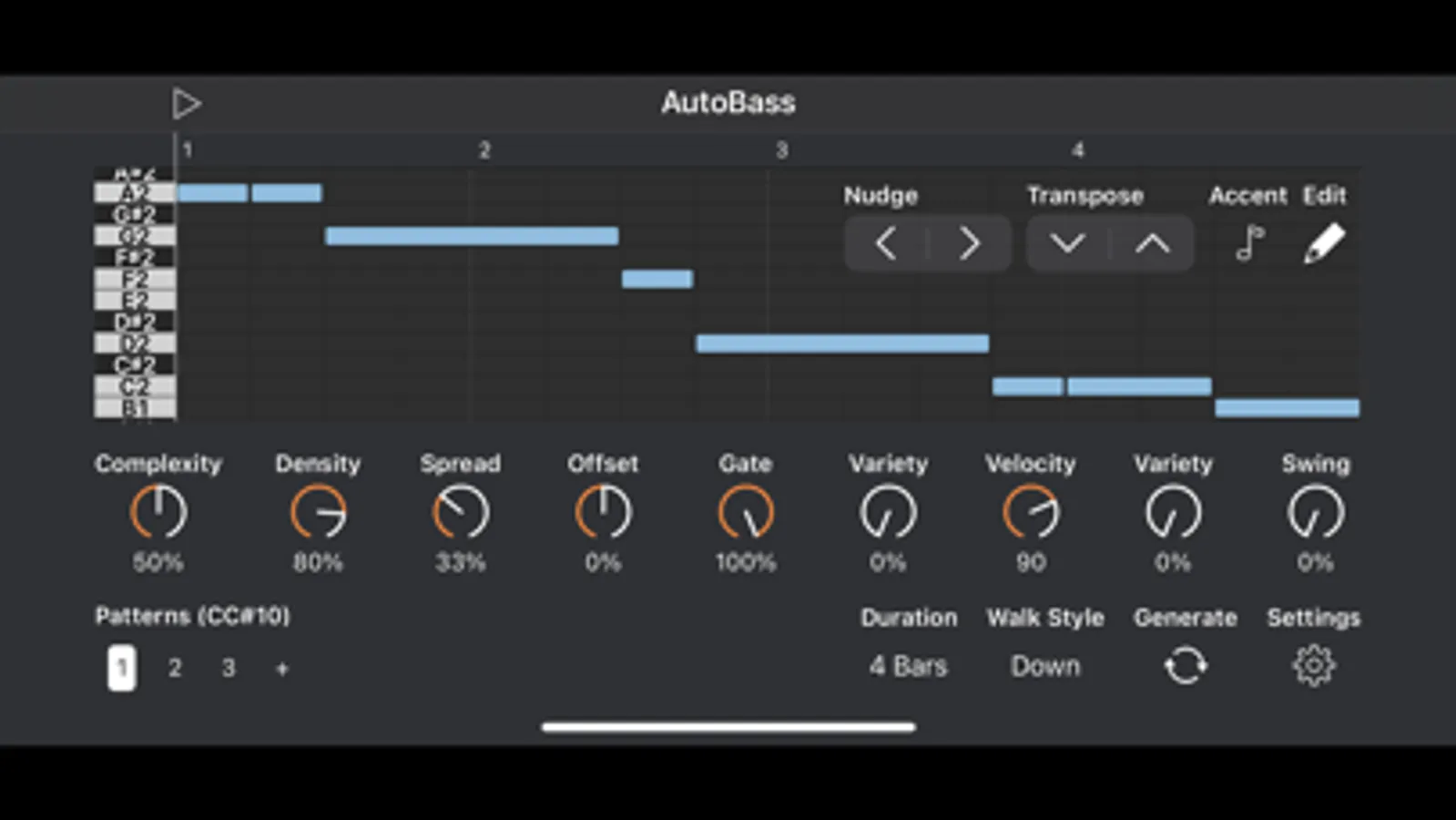The height and width of the screenshot is (820, 1456).
Task: Click the B1 piano key
Action: pos(135,408)
